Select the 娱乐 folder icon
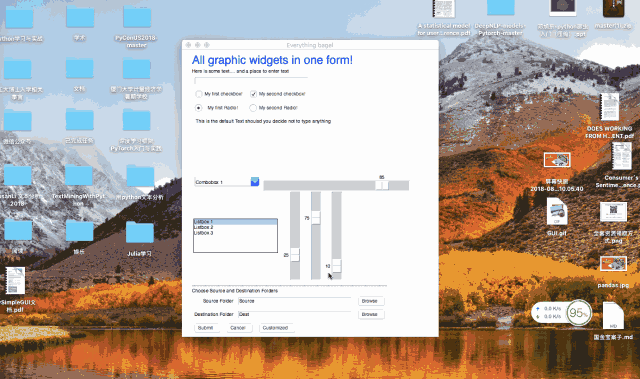640x379 pixels. (79, 231)
